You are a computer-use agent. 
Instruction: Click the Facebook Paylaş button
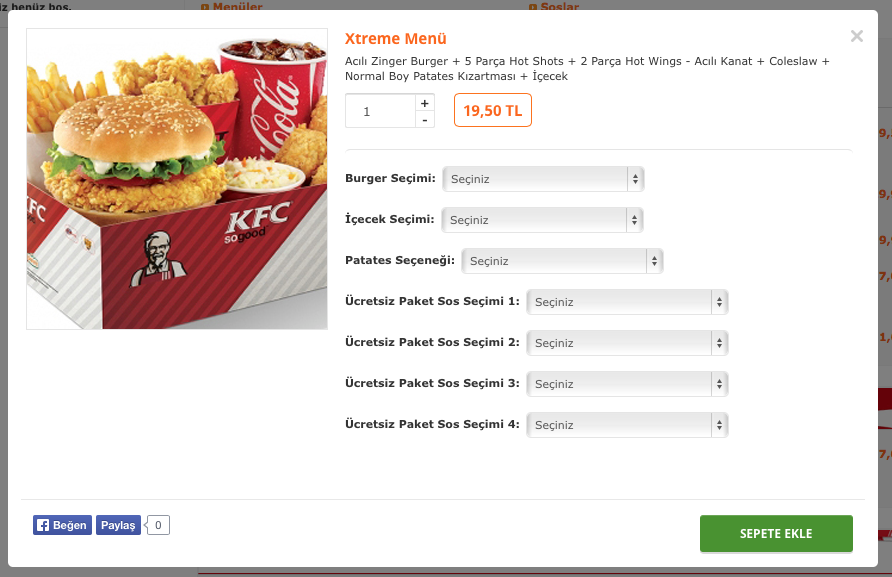(x=118, y=525)
